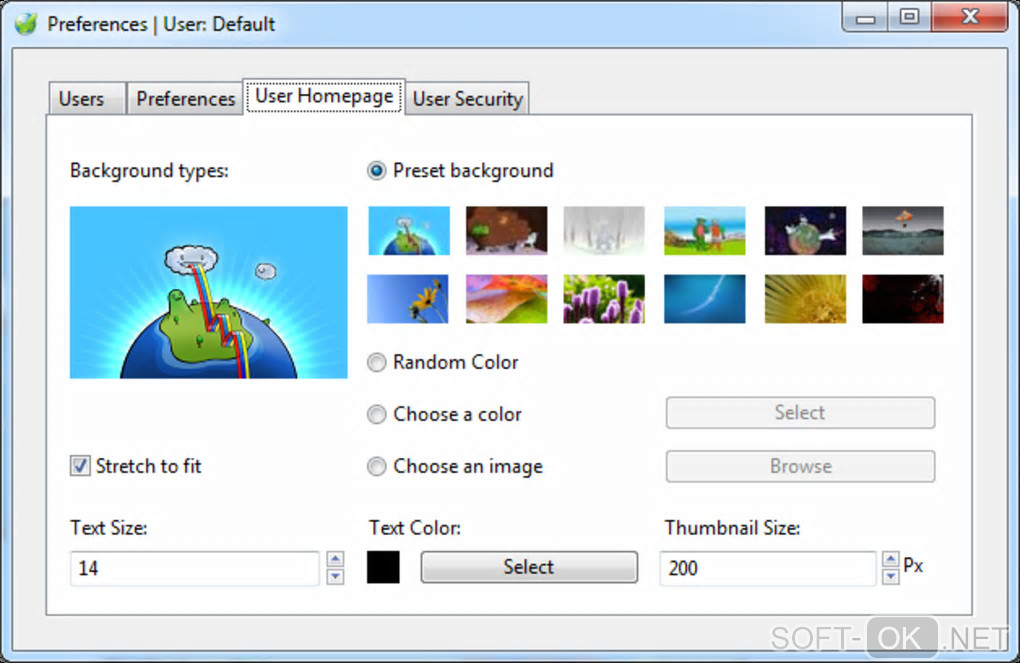Click the Text Color Select button
The height and width of the screenshot is (663, 1020).
[x=529, y=567]
